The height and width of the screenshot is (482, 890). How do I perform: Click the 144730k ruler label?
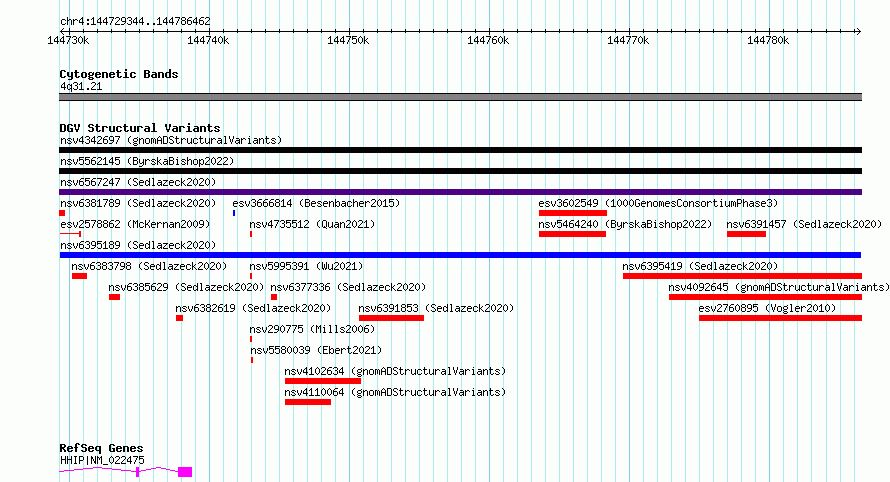click(x=68, y=40)
